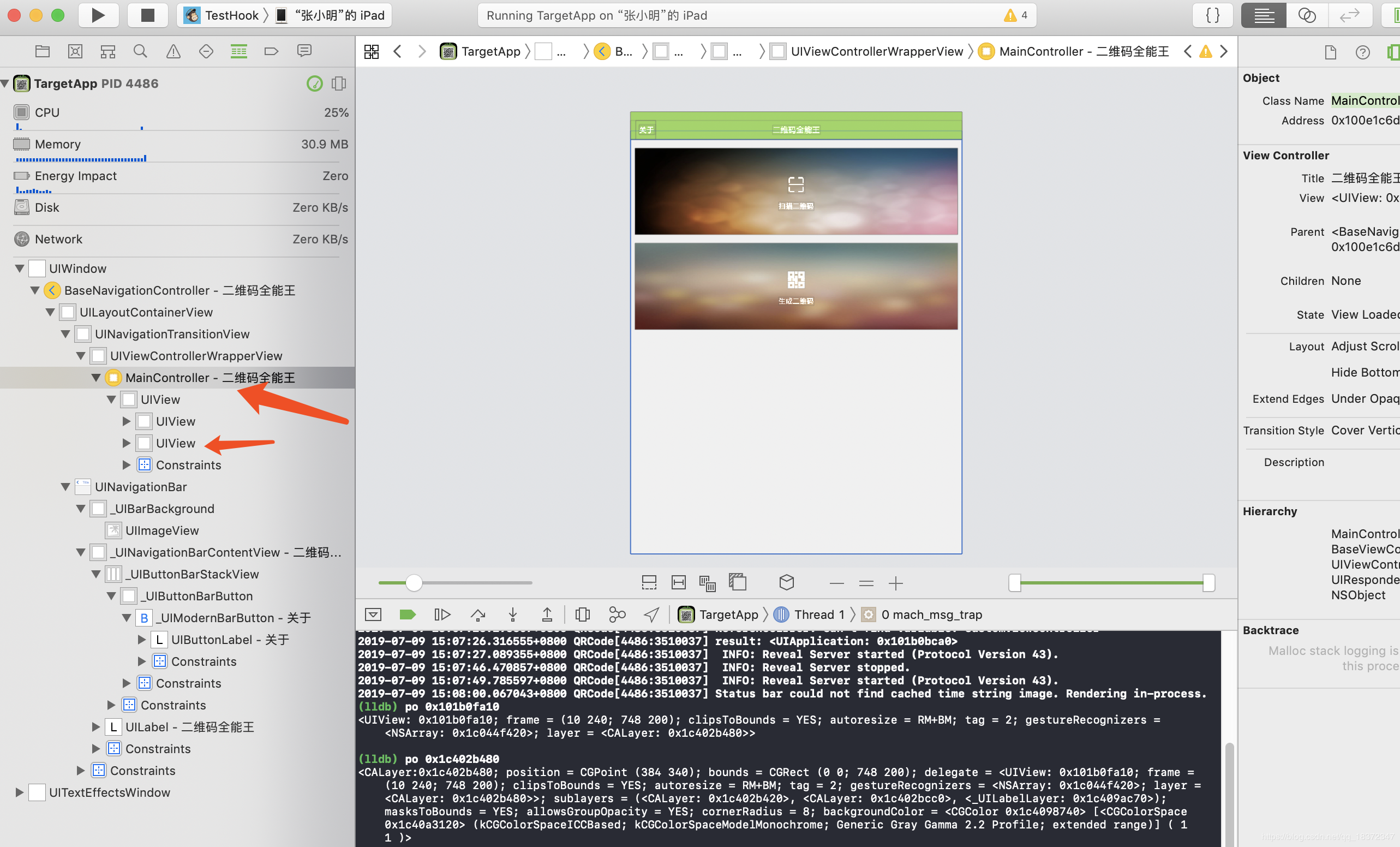The height and width of the screenshot is (847, 1400).
Task: Switch to the version editor
Action: pyautogui.click(x=1350, y=15)
